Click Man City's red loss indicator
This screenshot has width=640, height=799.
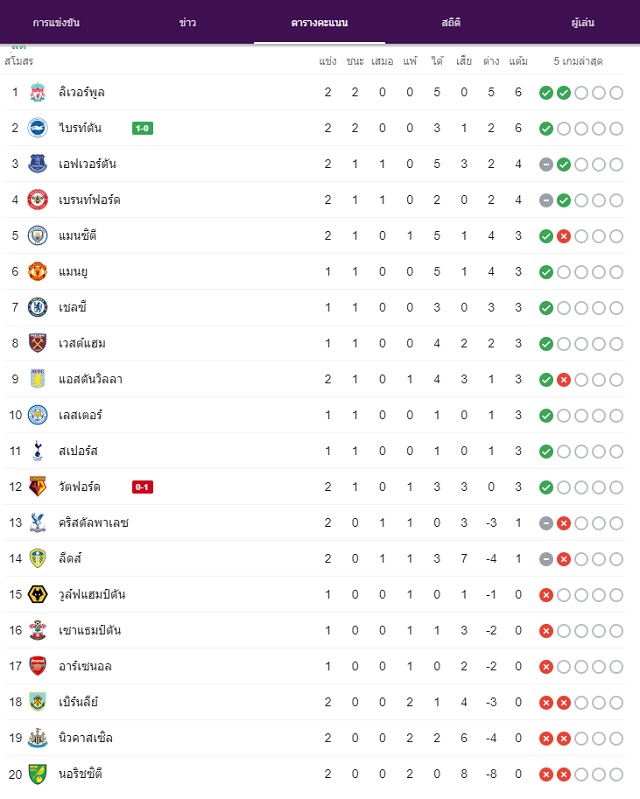(564, 236)
